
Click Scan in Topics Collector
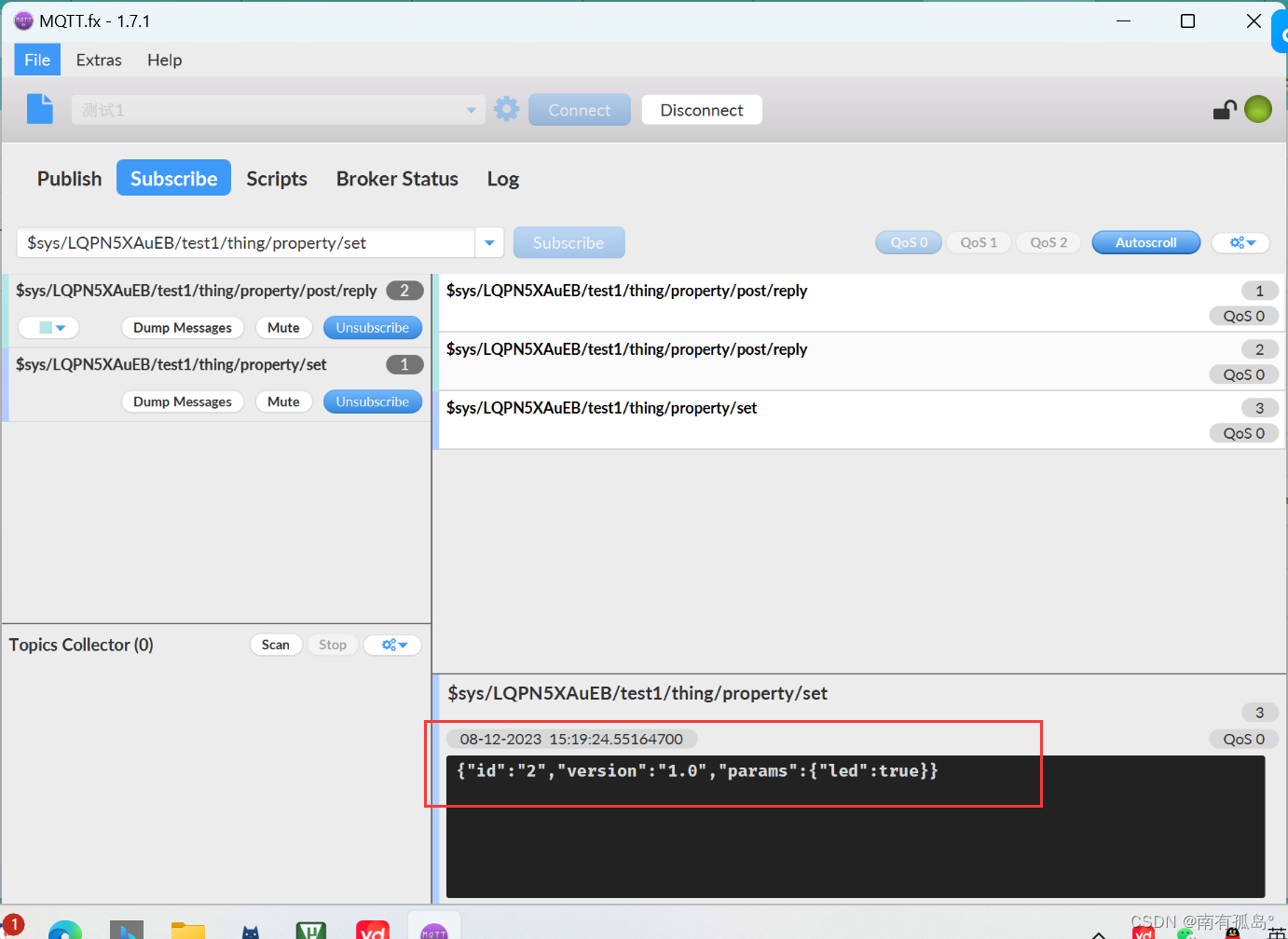click(276, 645)
